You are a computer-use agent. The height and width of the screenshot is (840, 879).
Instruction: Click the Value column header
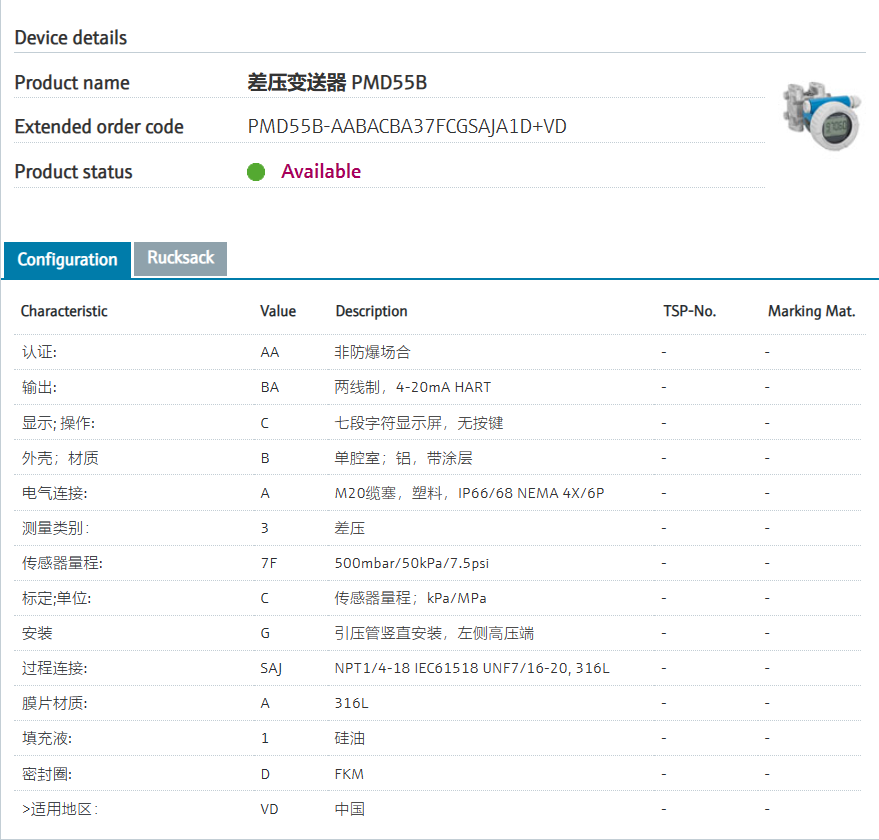tap(278, 311)
